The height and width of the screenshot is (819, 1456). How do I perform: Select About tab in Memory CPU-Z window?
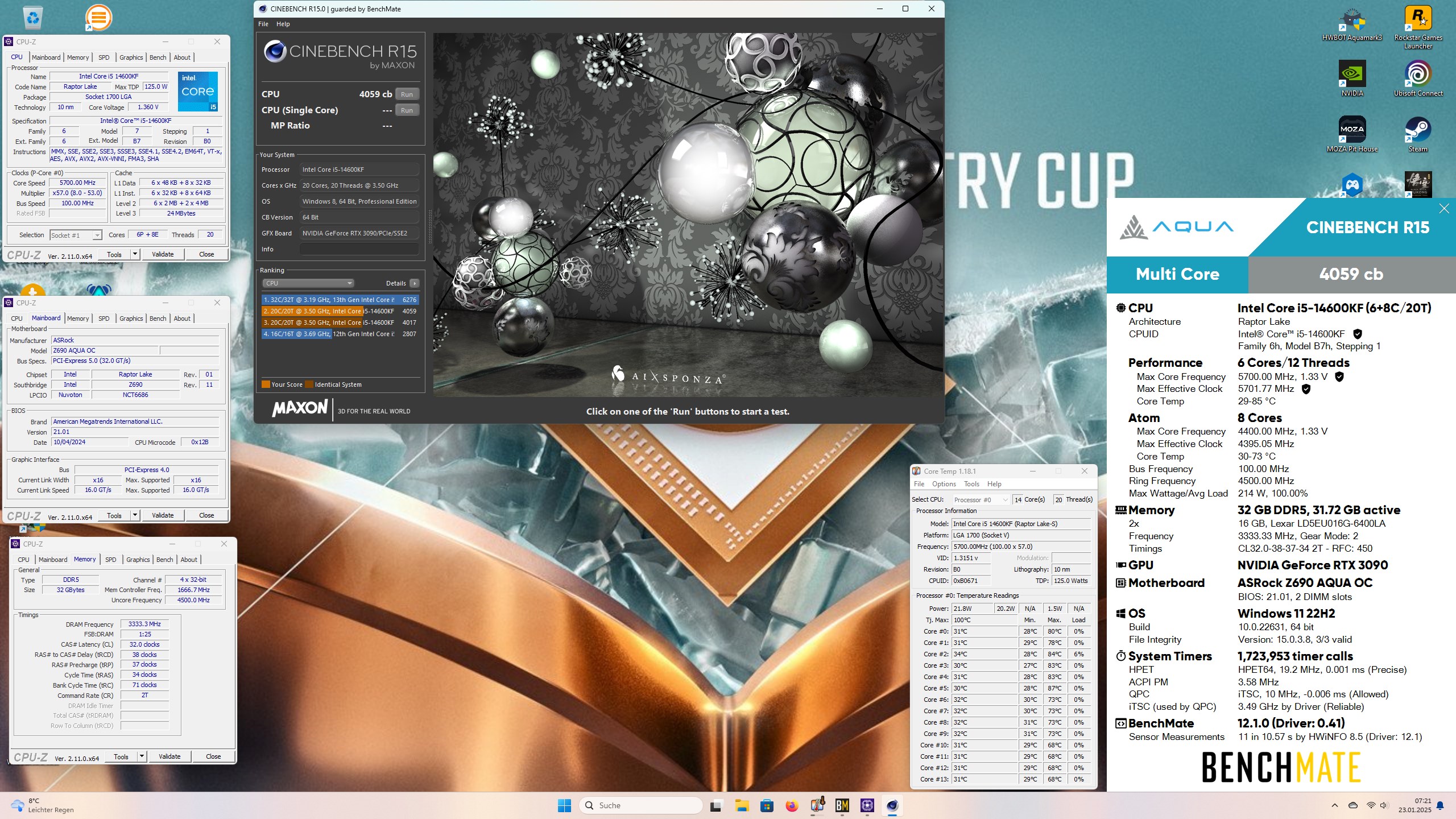click(x=189, y=560)
